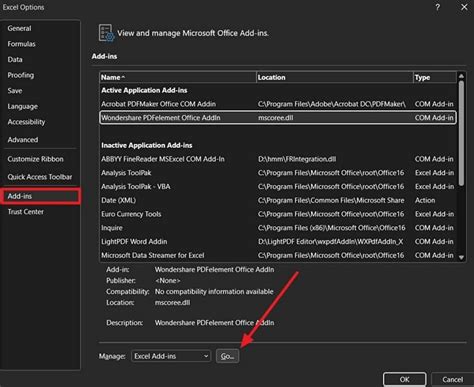This screenshot has height=387, width=474.
Task: Click the add-ins management header icon
Action: point(106,33)
